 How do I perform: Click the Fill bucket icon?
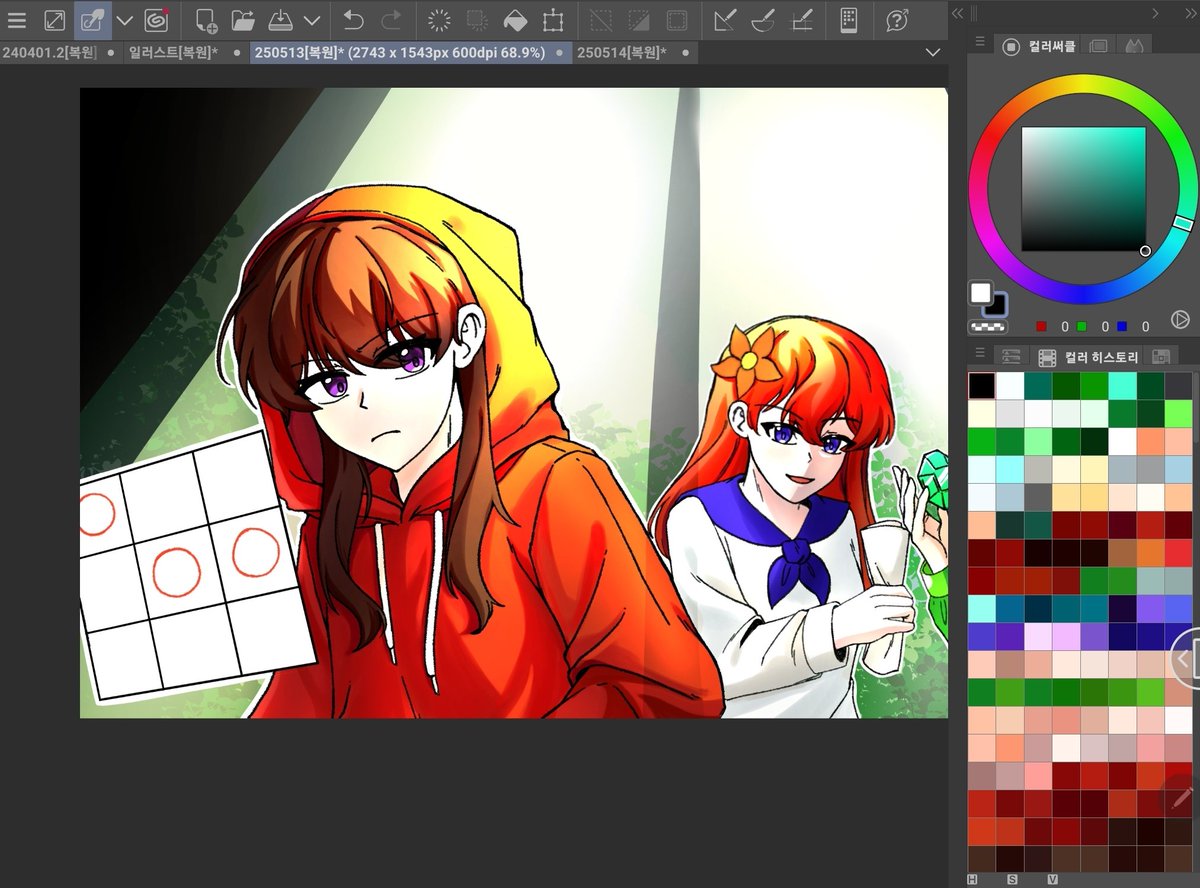(515, 20)
